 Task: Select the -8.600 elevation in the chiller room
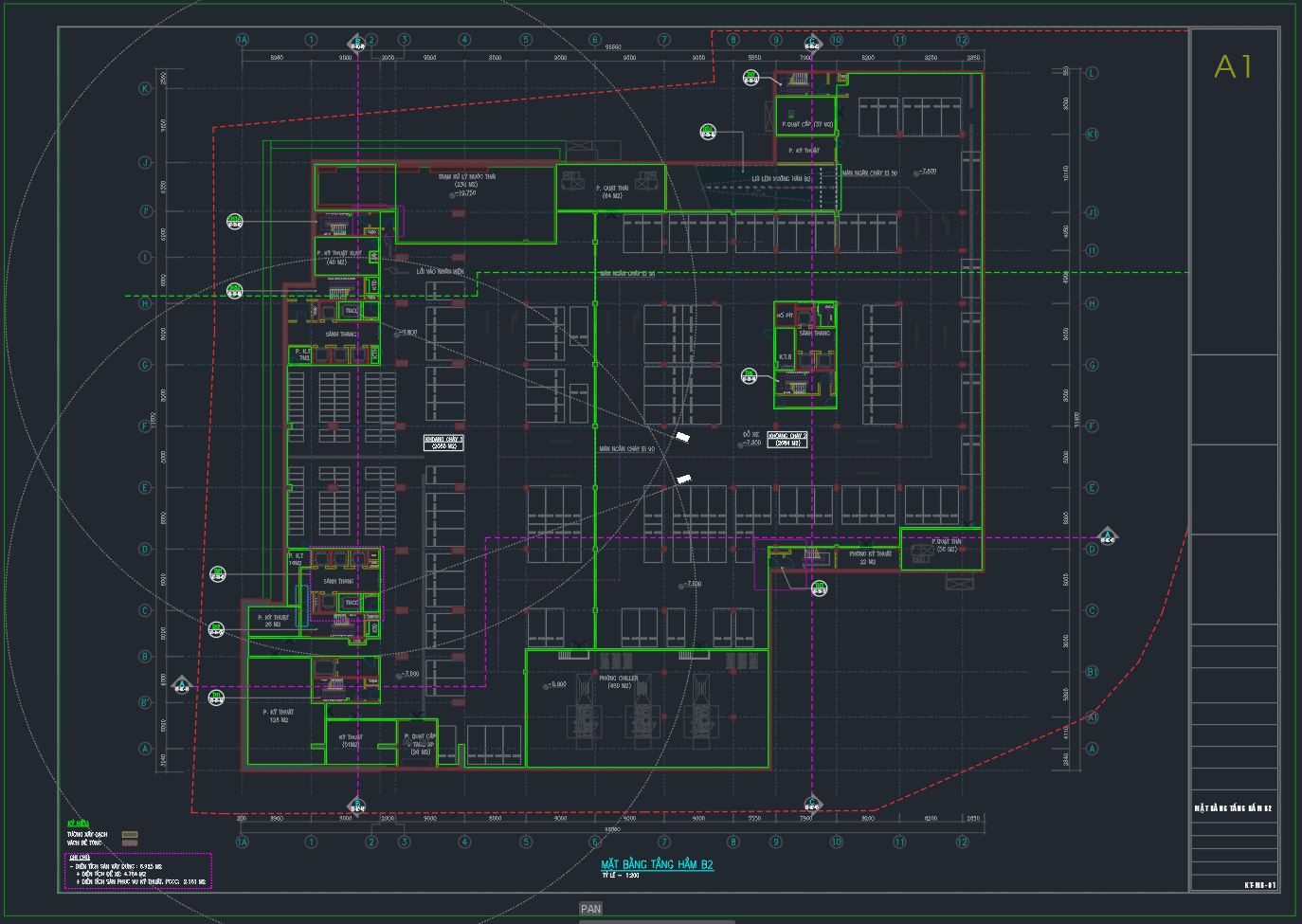click(557, 683)
